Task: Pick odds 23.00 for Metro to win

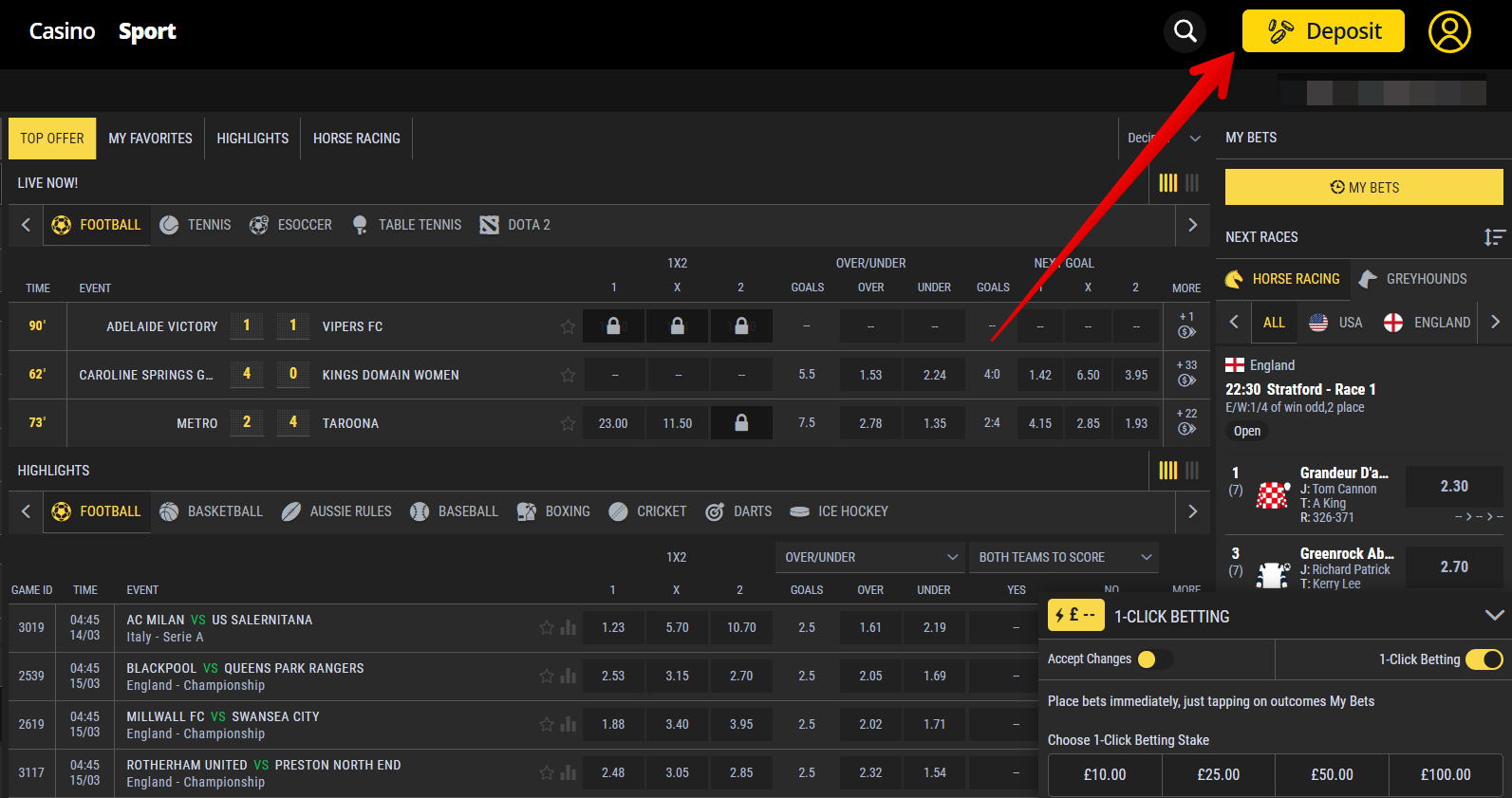Action: point(613,423)
